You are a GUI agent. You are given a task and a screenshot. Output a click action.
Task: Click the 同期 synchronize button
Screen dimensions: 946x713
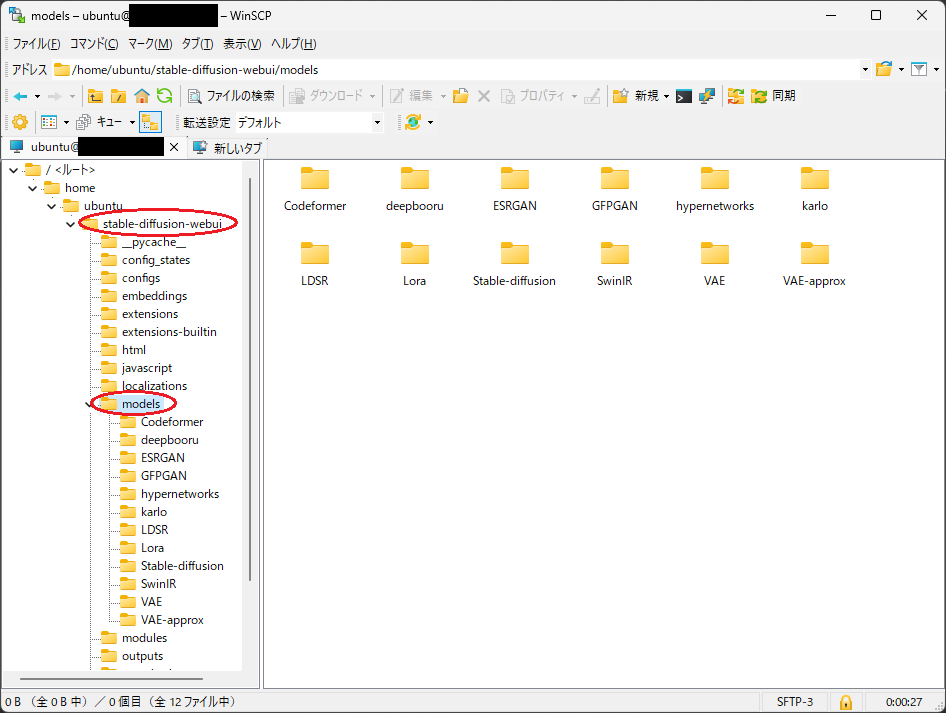(x=773, y=96)
